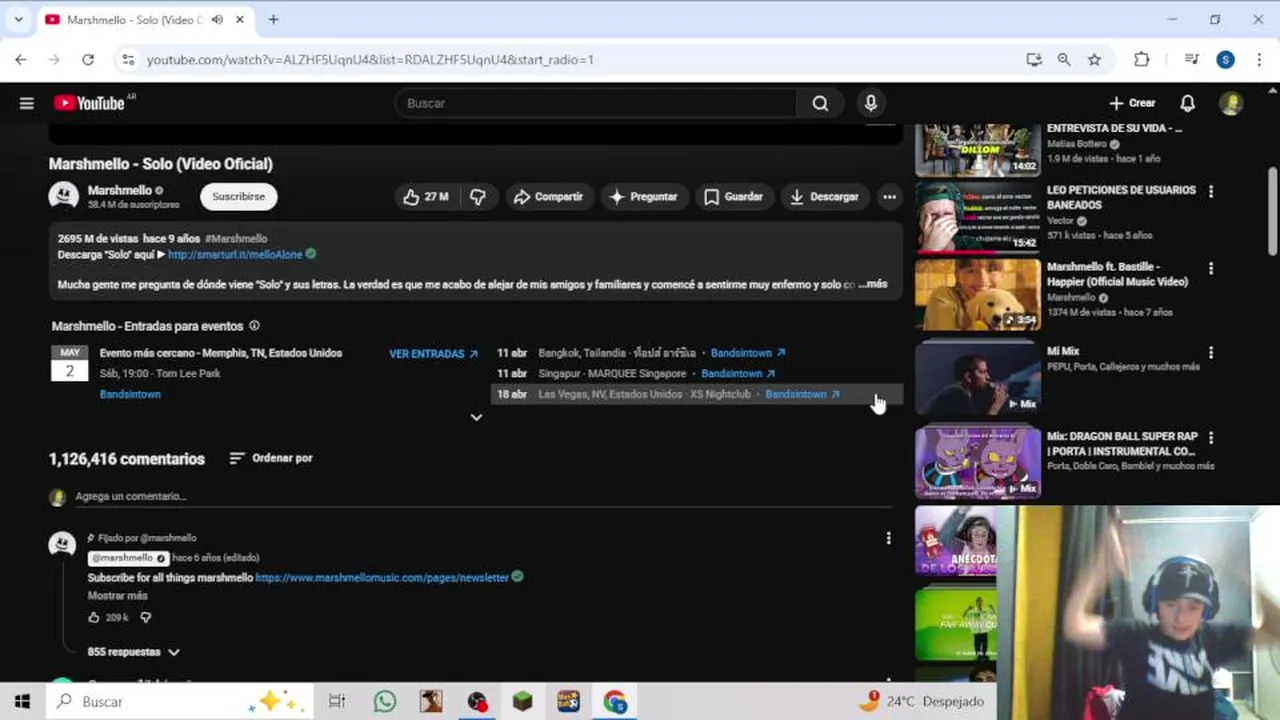The height and width of the screenshot is (720, 1280).
Task: Open options for Marshmello ft. Bastille video
Action: [1211, 269]
